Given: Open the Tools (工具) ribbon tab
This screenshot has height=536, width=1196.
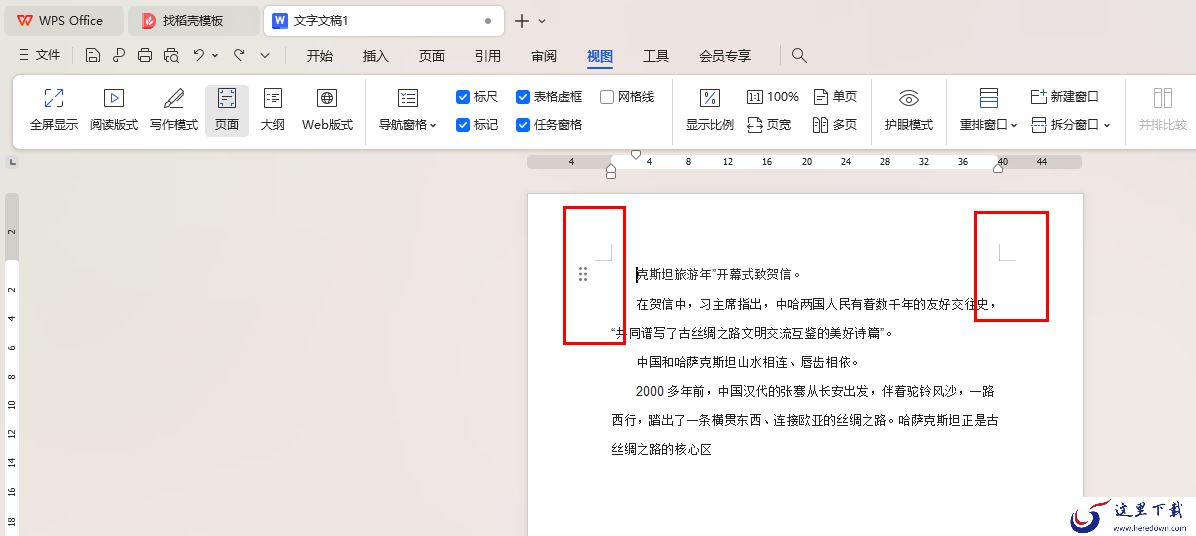Looking at the screenshot, I should [x=656, y=56].
